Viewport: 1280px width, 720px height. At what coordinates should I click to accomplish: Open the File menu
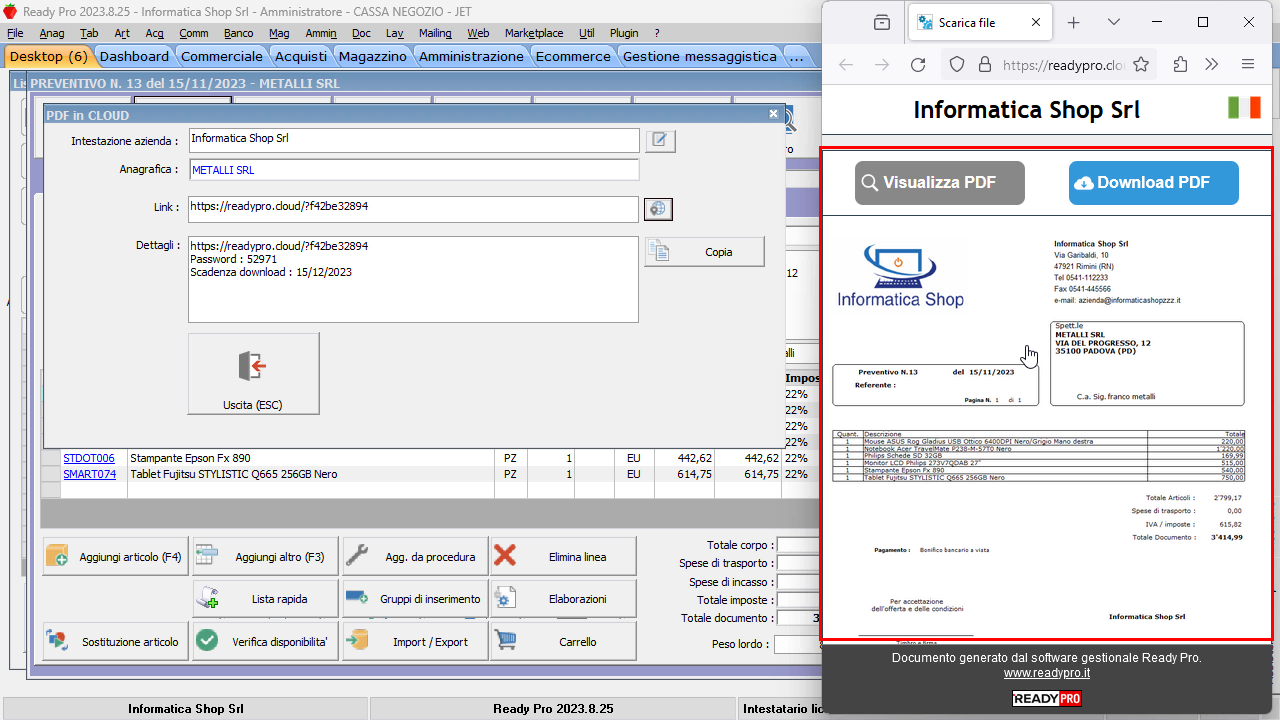pyautogui.click(x=15, y=33)
